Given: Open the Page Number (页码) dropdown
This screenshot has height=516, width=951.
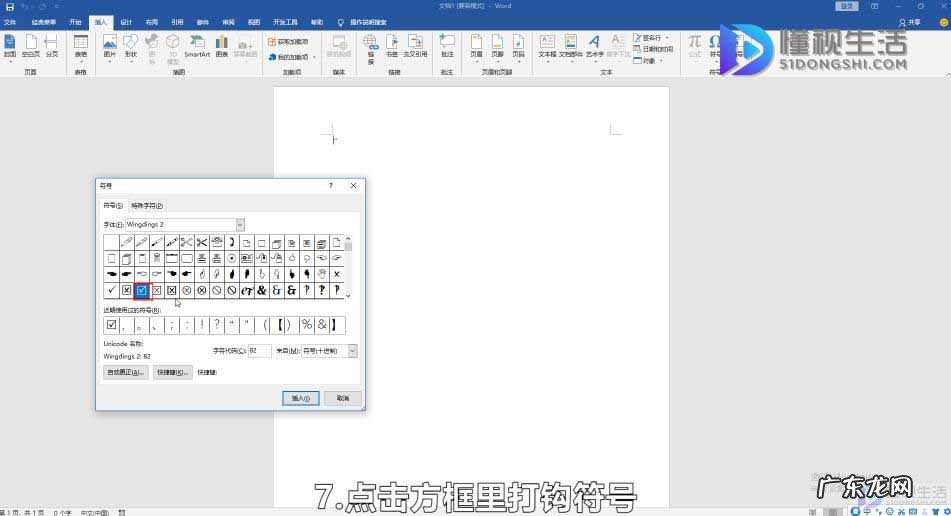Looking at the screenshot, I should click(x=519, y=47).
